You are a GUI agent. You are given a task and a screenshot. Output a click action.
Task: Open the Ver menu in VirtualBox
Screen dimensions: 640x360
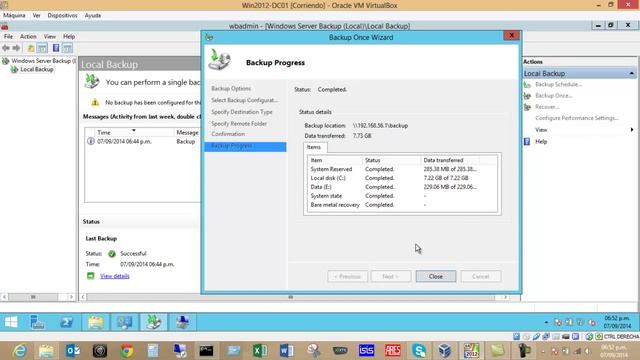click(x=36, y=16)
